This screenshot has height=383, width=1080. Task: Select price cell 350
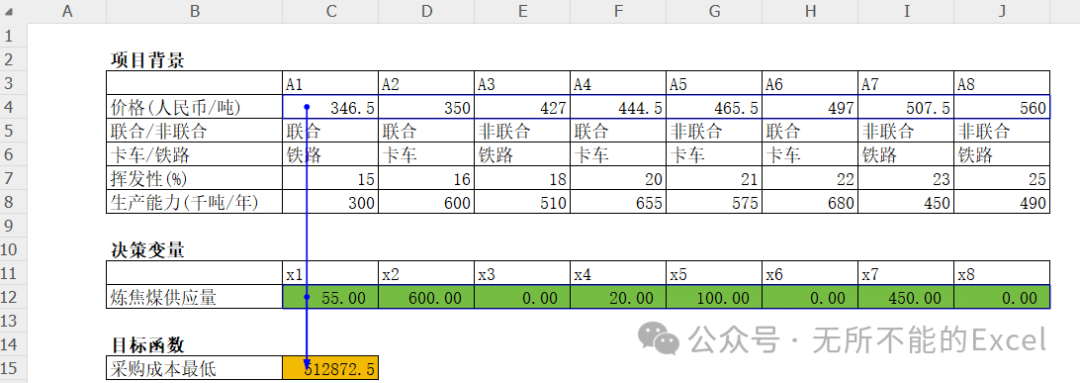pos(426,107)
